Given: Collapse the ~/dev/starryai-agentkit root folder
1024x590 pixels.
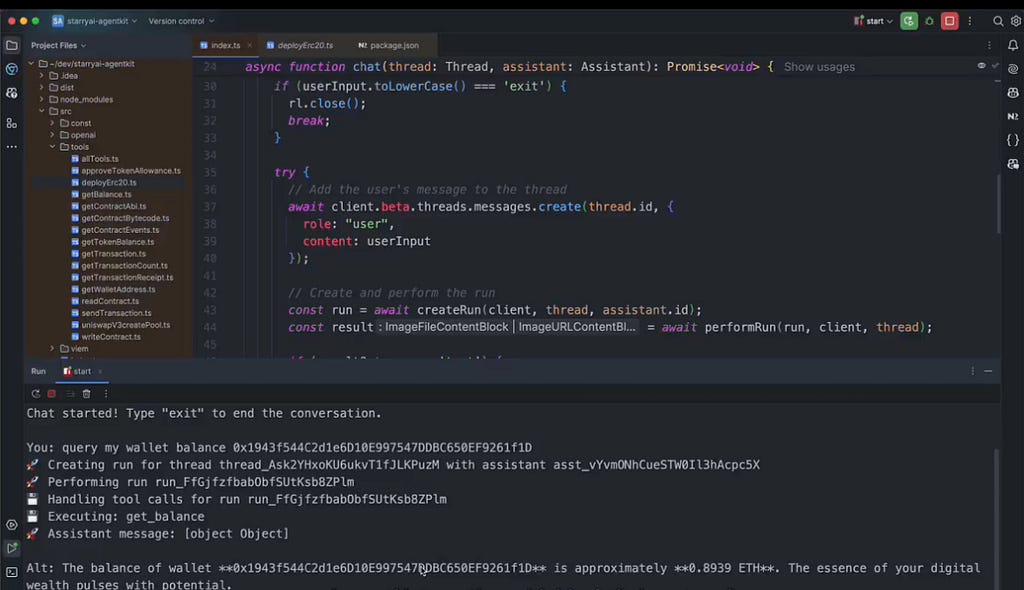Looking at the screenshot, I should click(x=31, y=63).
